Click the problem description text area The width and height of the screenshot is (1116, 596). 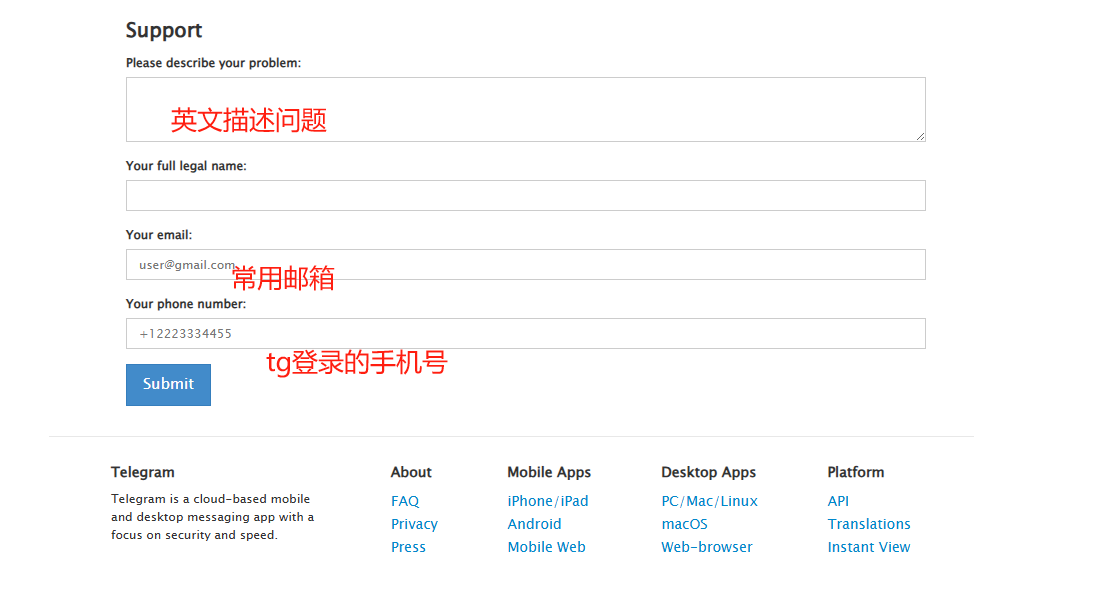[525, 109]
